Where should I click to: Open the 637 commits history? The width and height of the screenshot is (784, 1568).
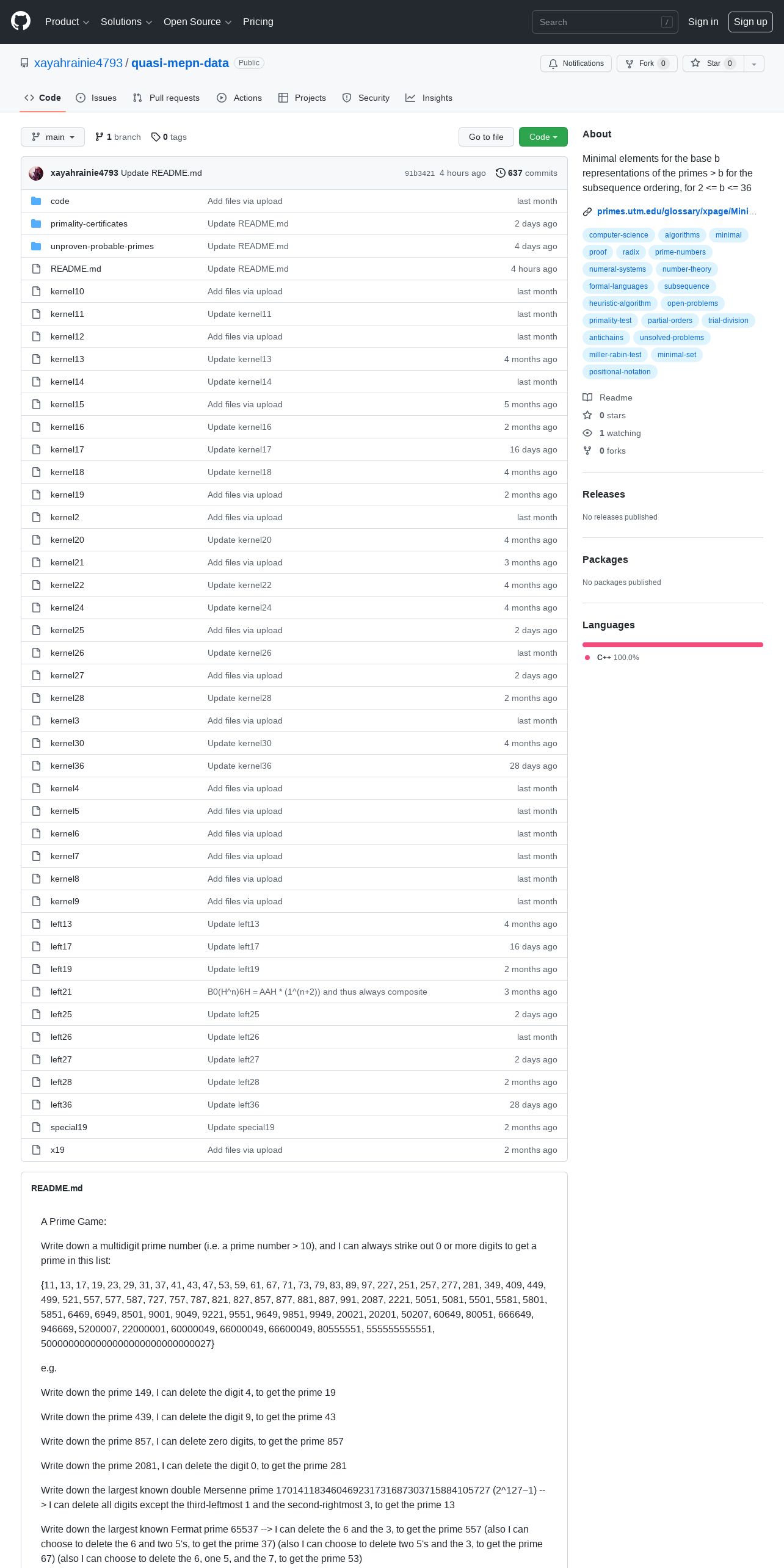[x=526, y=173]
